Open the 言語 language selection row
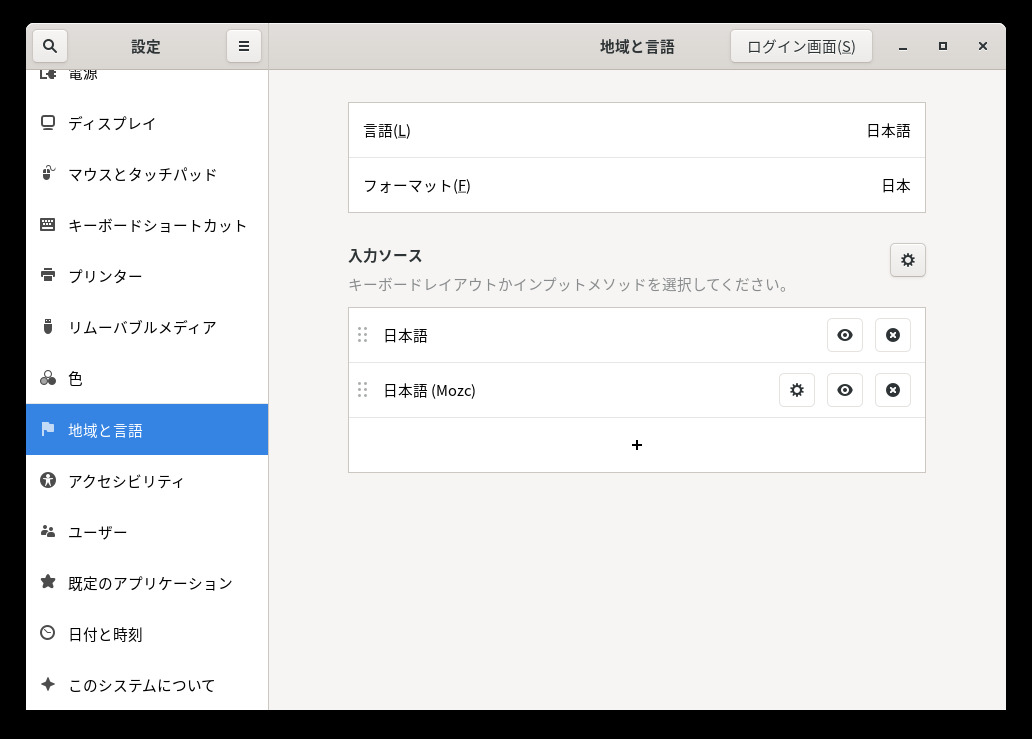This screenshot has width=1032, height=739. click(x=636, y=130)
